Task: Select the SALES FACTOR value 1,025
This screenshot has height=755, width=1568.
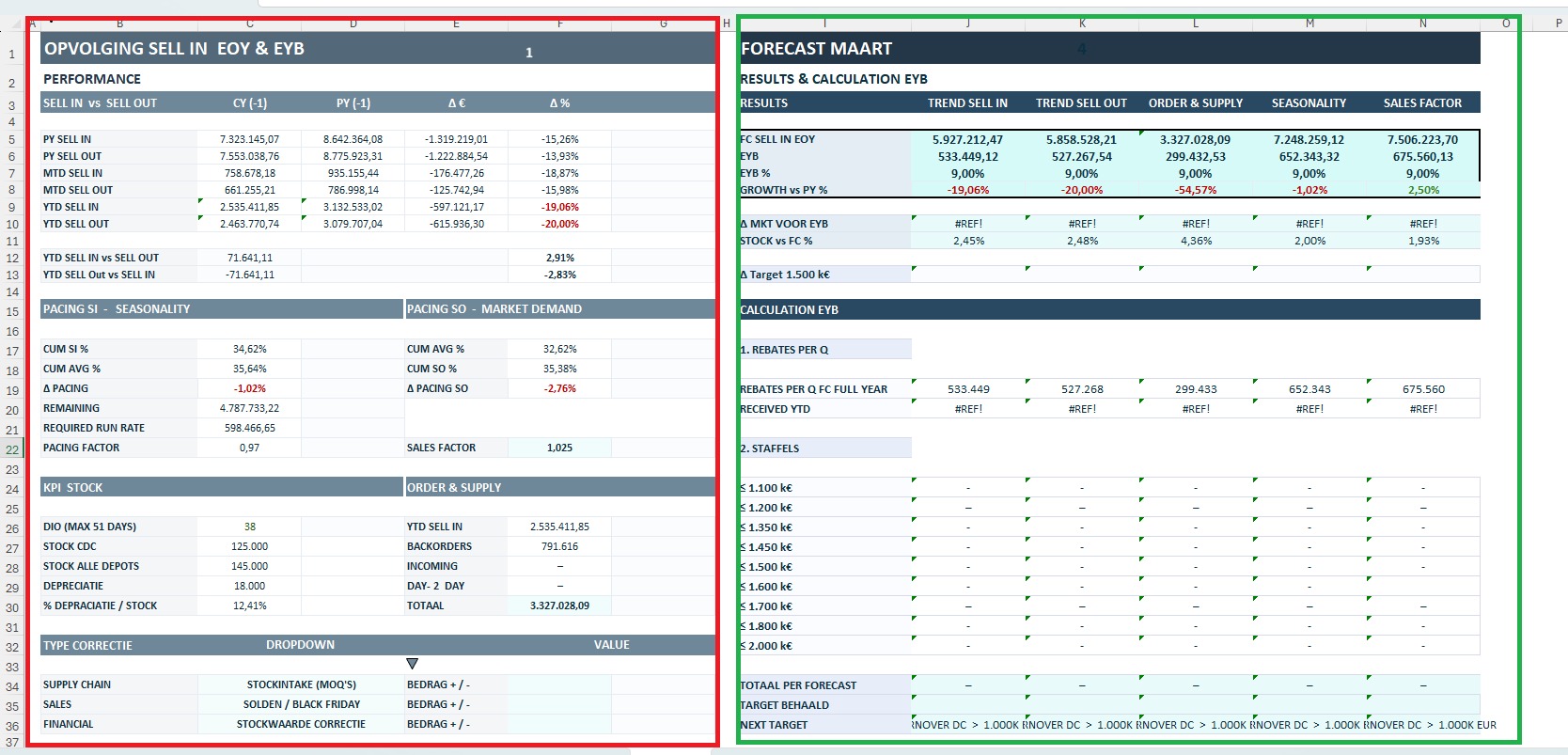Action: coord(559,448)
